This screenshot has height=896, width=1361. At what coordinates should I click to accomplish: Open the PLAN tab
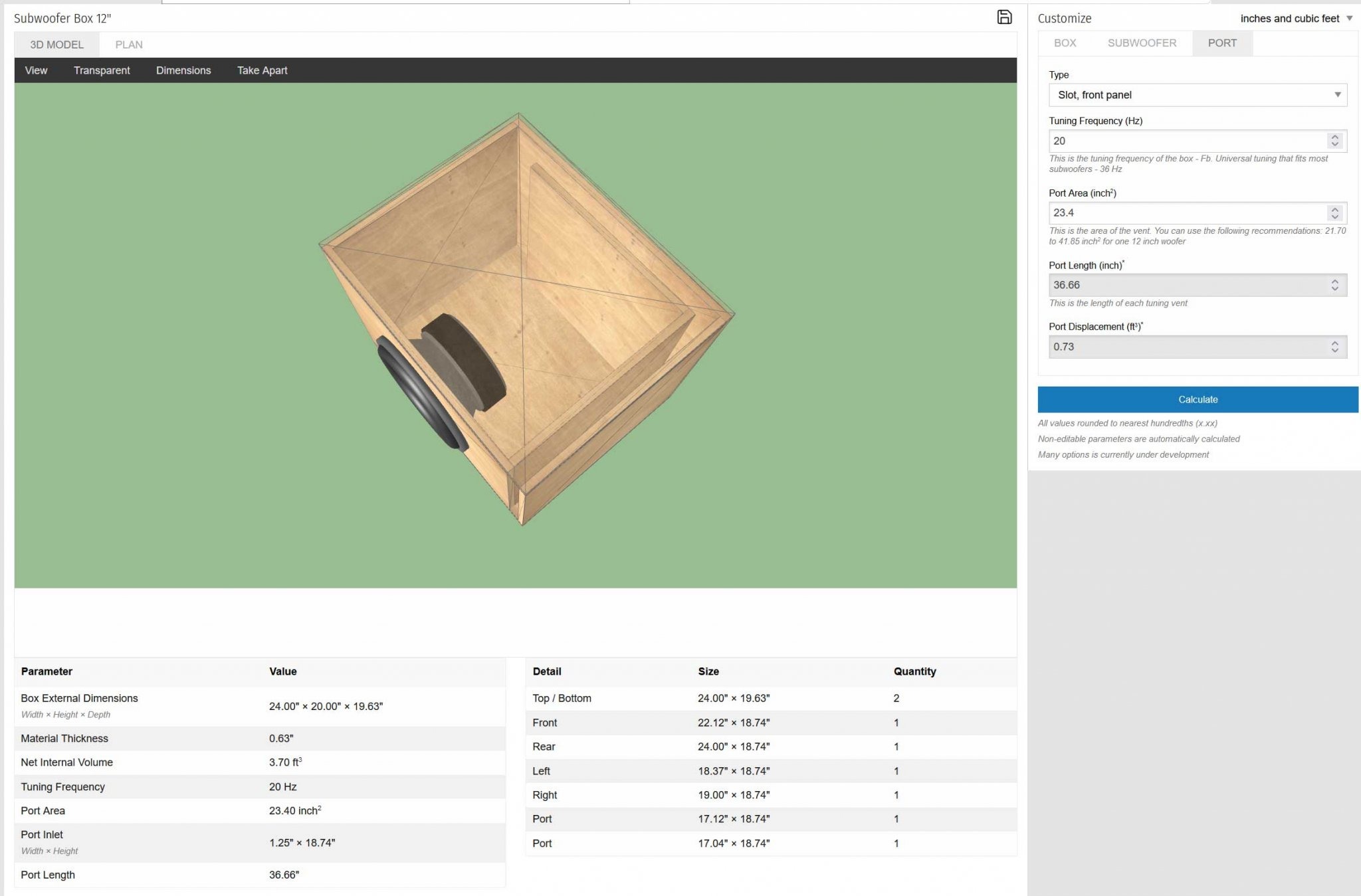coord(129,45)
